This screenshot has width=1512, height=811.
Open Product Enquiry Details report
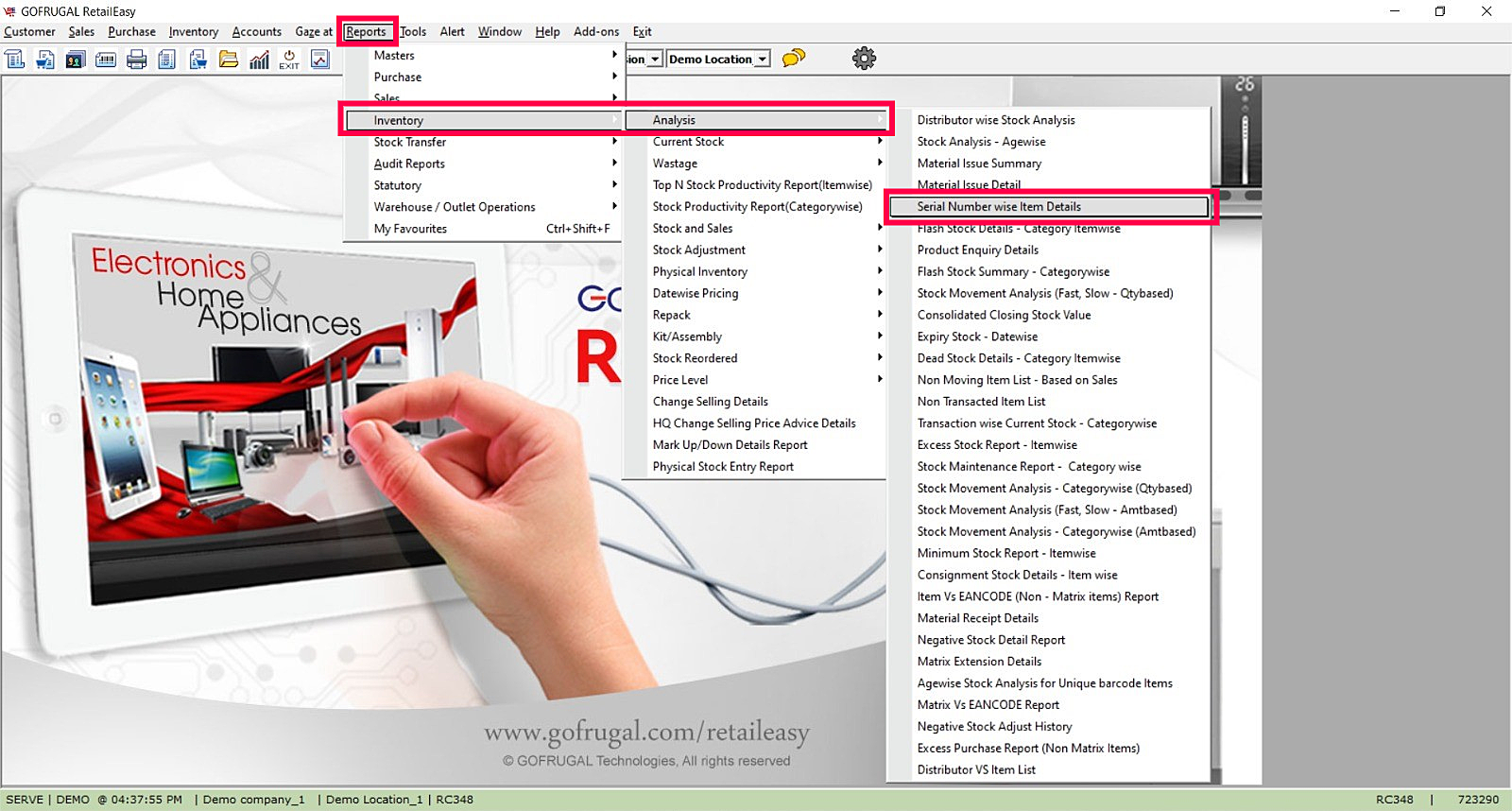coord(1049,250)
